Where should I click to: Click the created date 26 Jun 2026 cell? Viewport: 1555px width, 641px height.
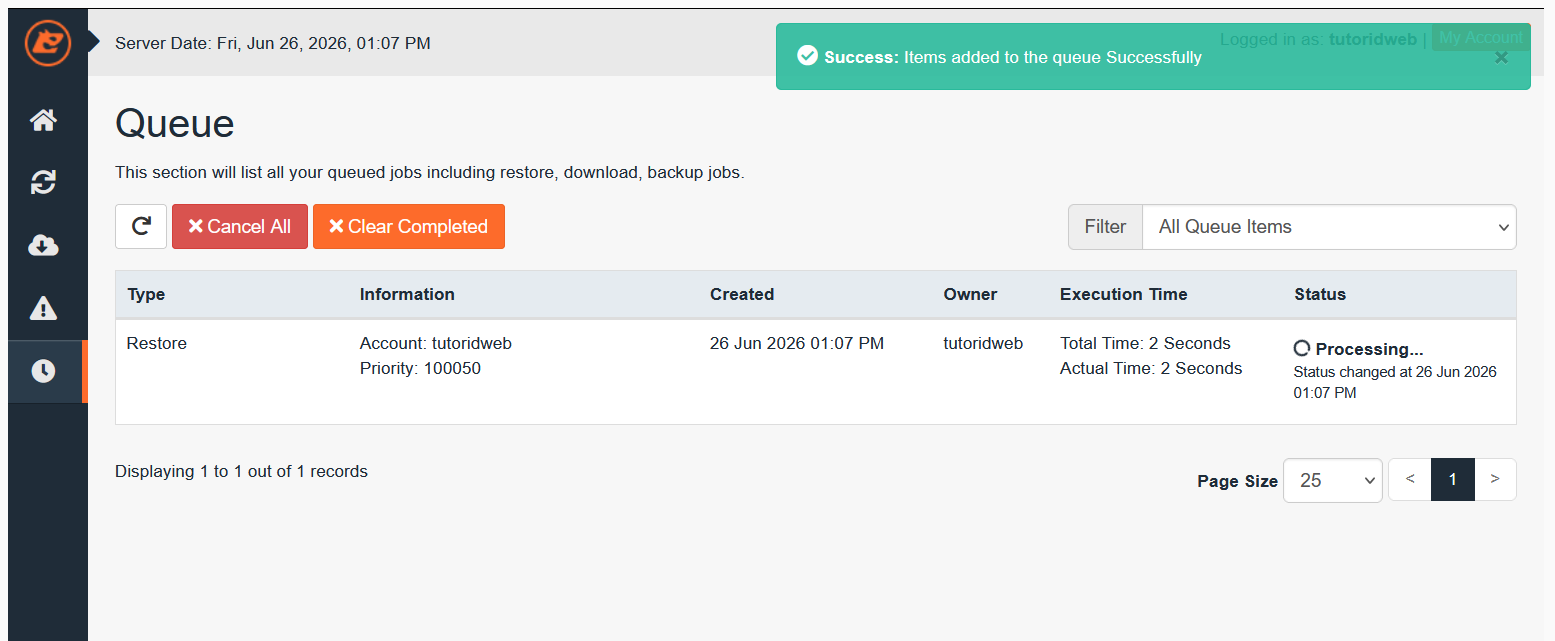click(797, 343)
